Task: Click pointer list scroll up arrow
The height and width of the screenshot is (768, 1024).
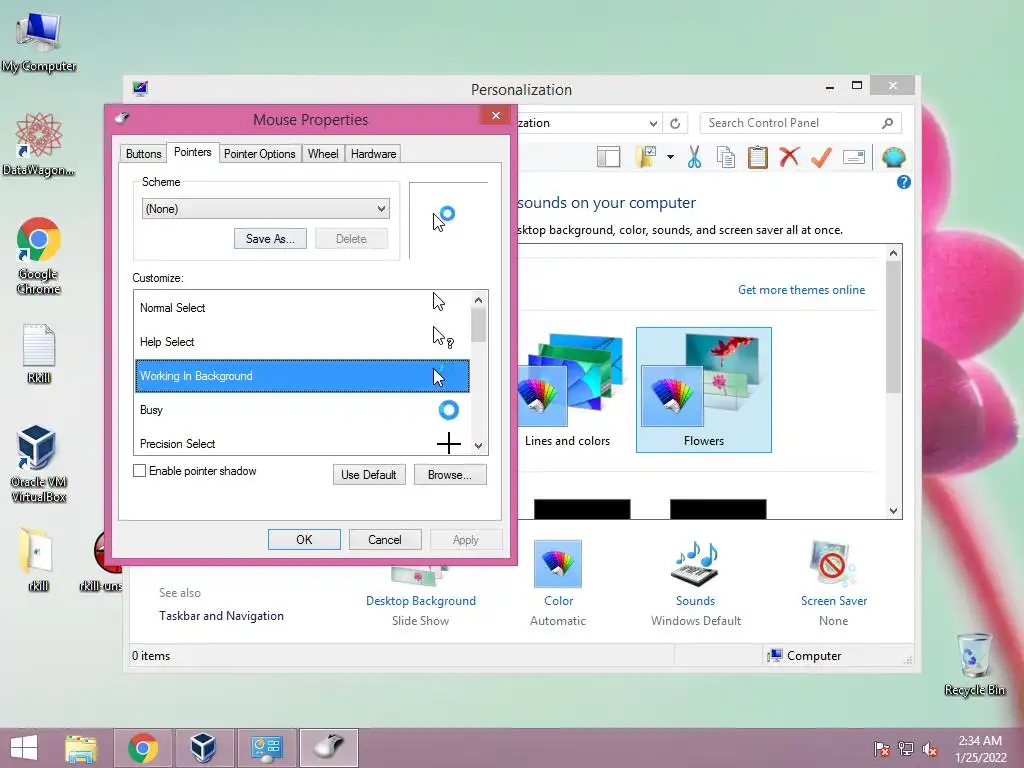Action: 479,300
